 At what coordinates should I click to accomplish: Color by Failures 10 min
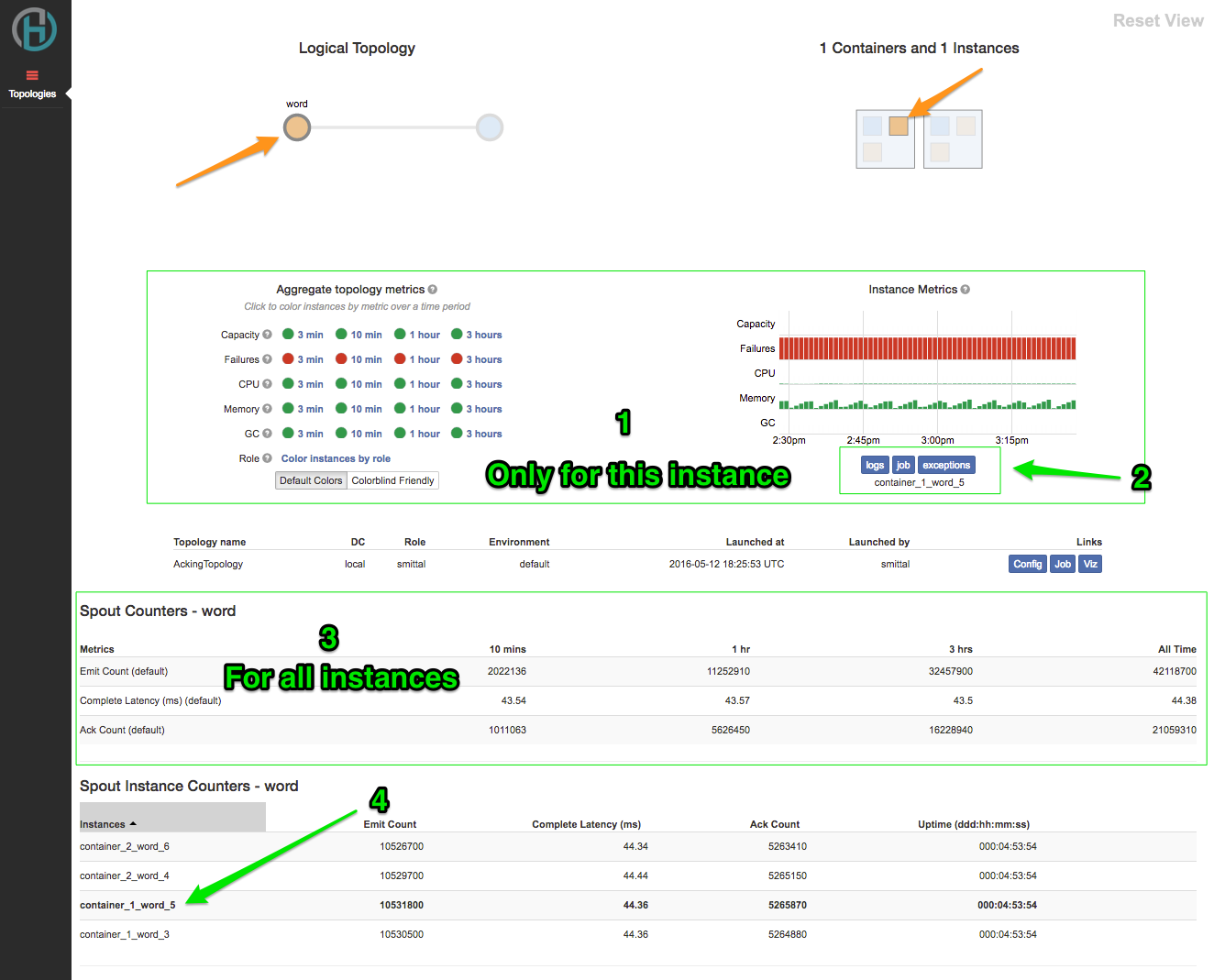359,359
